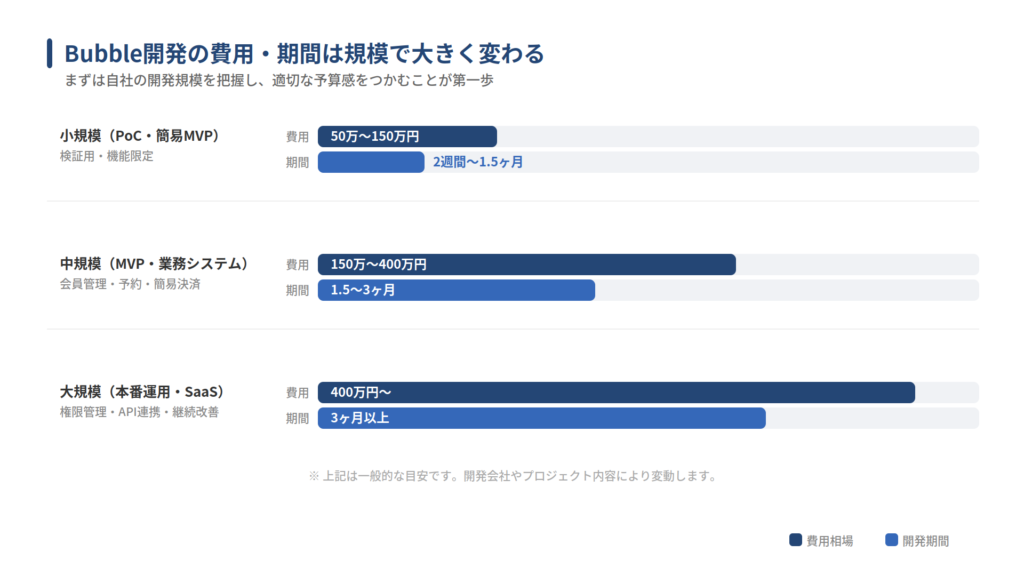Click the small-scale 期間 blue bar
Image resolution: width=1024 pixels, height=576 pixels.
tap(371, 162)
